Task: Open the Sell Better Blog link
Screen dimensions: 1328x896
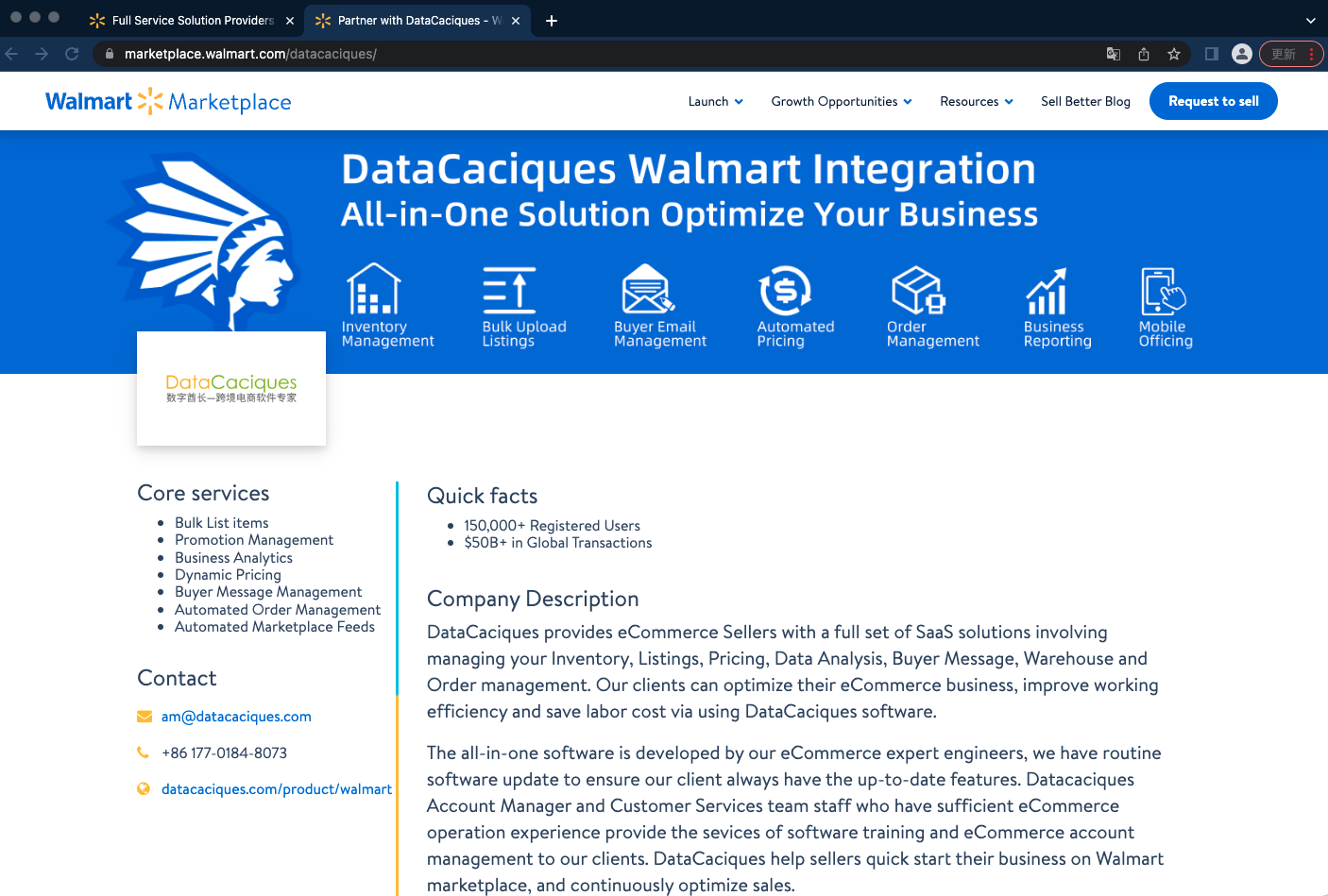Action: (1085, 101)
